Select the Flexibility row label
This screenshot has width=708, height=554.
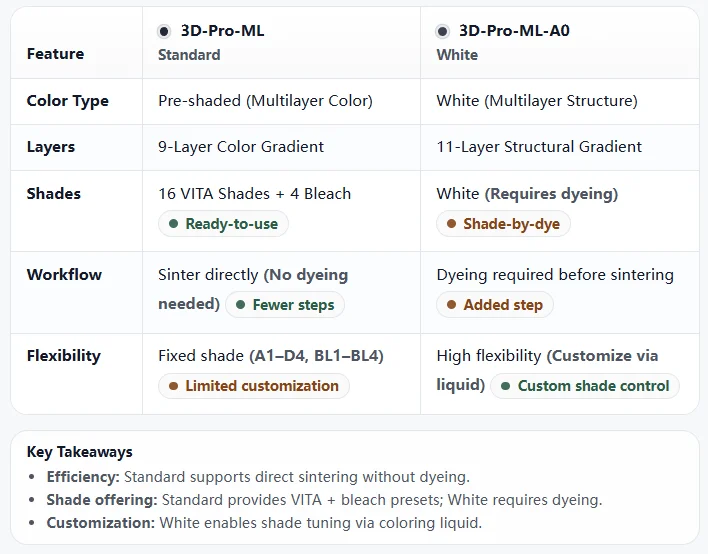coord(64,355)
